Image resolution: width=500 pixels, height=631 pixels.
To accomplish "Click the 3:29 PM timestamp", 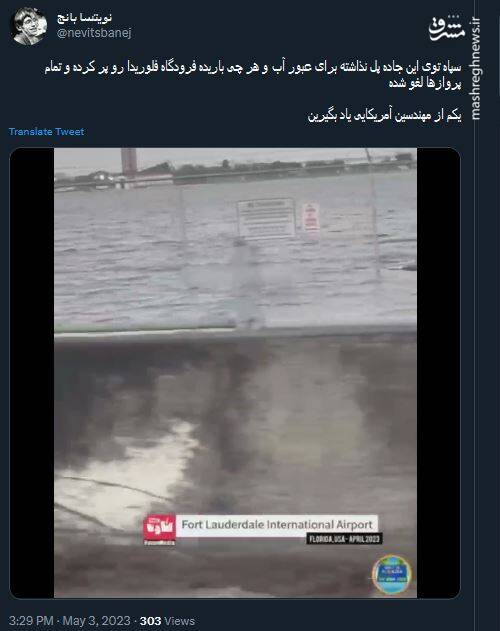I will [x=31, y=621].
